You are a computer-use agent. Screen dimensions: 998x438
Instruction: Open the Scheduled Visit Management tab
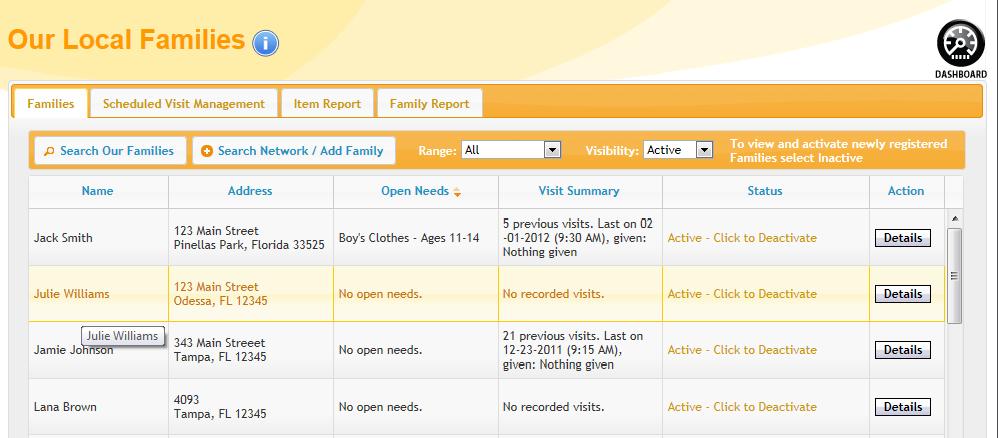pyautogui.click(x=184, y=104)
